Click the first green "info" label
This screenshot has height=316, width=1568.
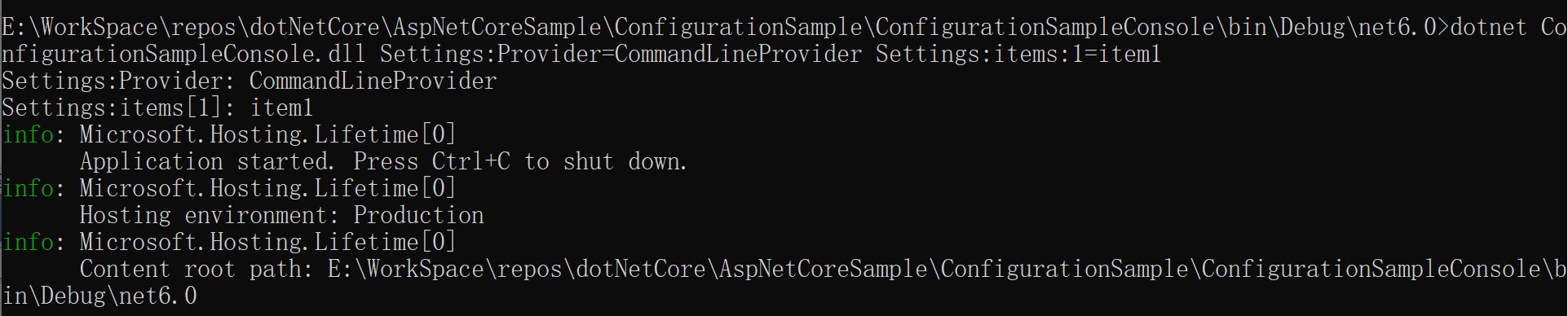(29, 134)
